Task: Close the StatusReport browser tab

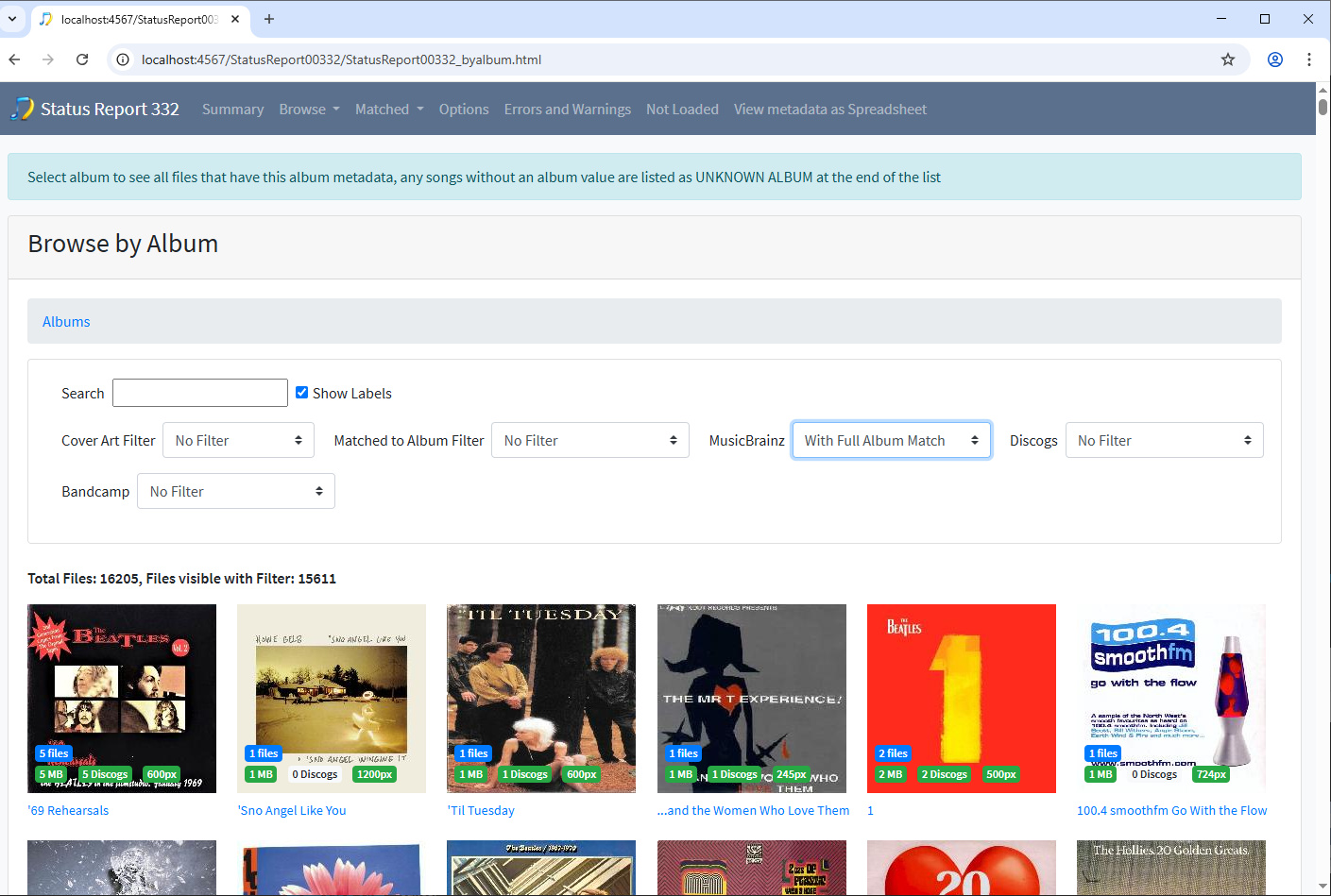Action: point(235,19)
